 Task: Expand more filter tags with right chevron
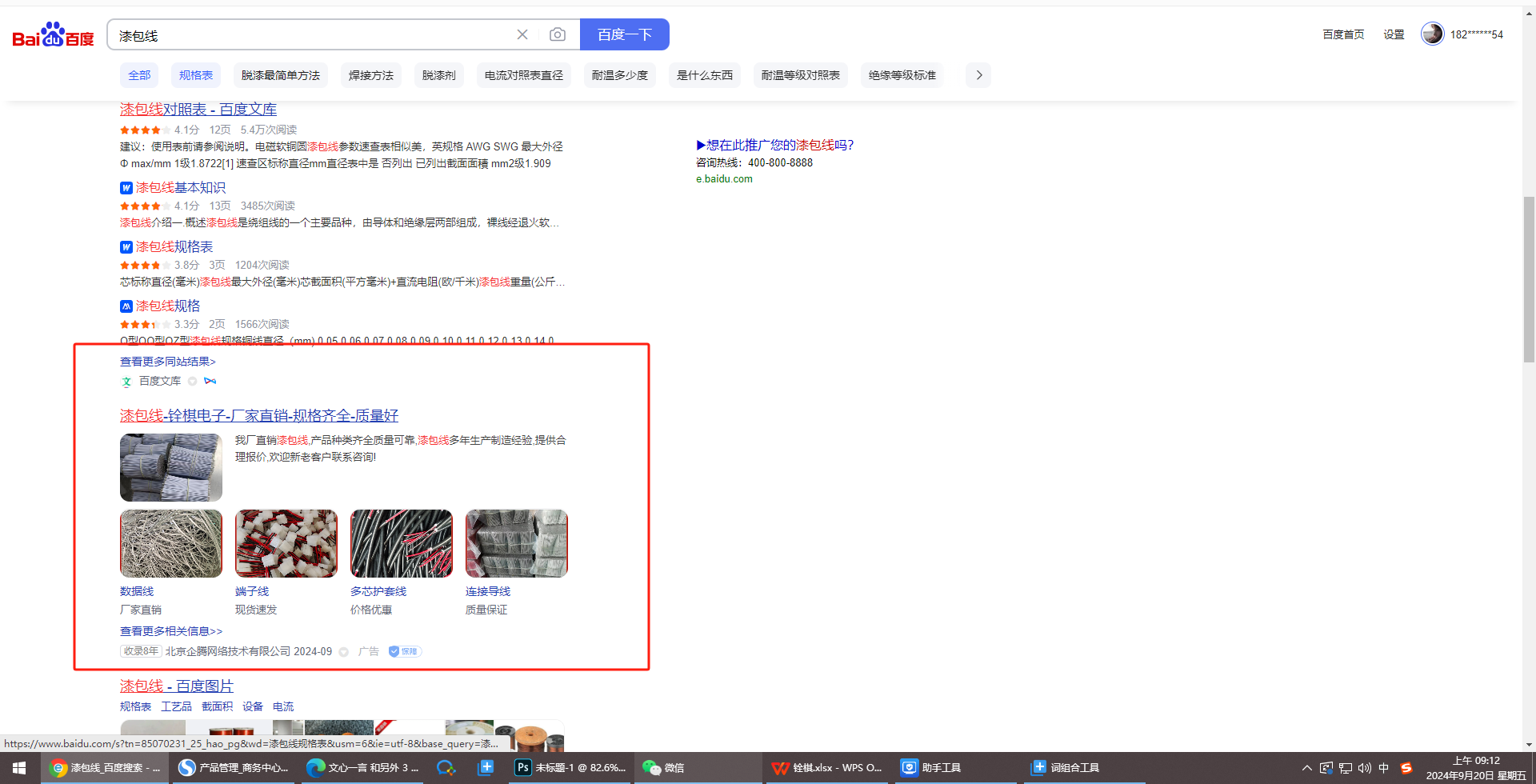[978, 75]
